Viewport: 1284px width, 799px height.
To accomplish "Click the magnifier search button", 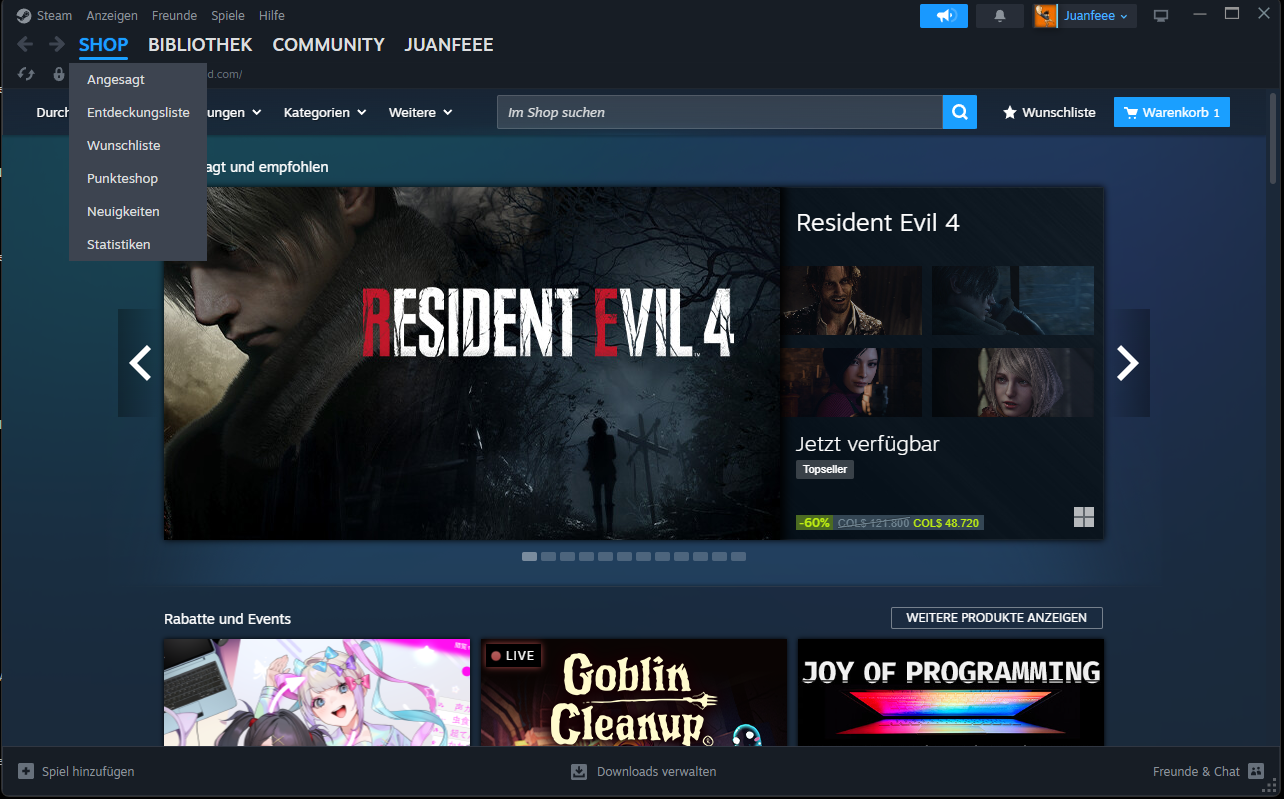I will 958,113.
